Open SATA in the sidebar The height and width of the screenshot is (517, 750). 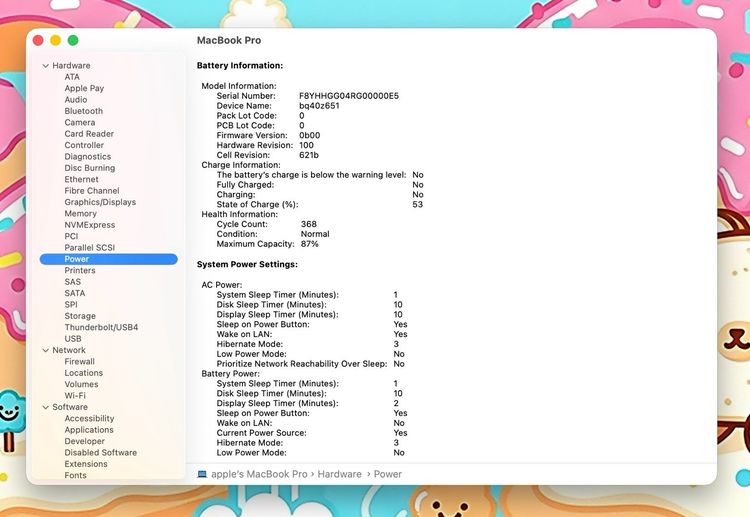[x=75, y=293]
